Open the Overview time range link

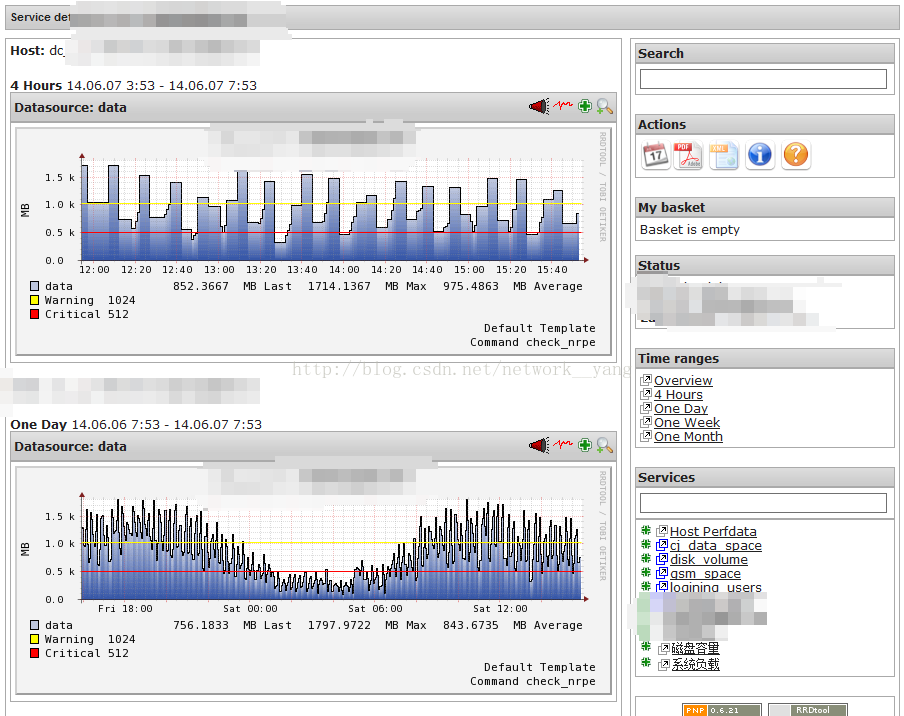coord(683,380)
